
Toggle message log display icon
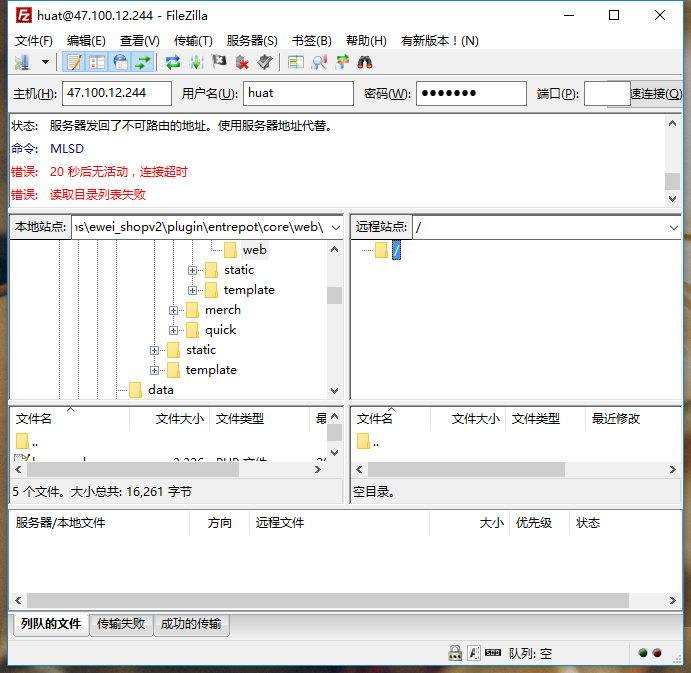74,62
